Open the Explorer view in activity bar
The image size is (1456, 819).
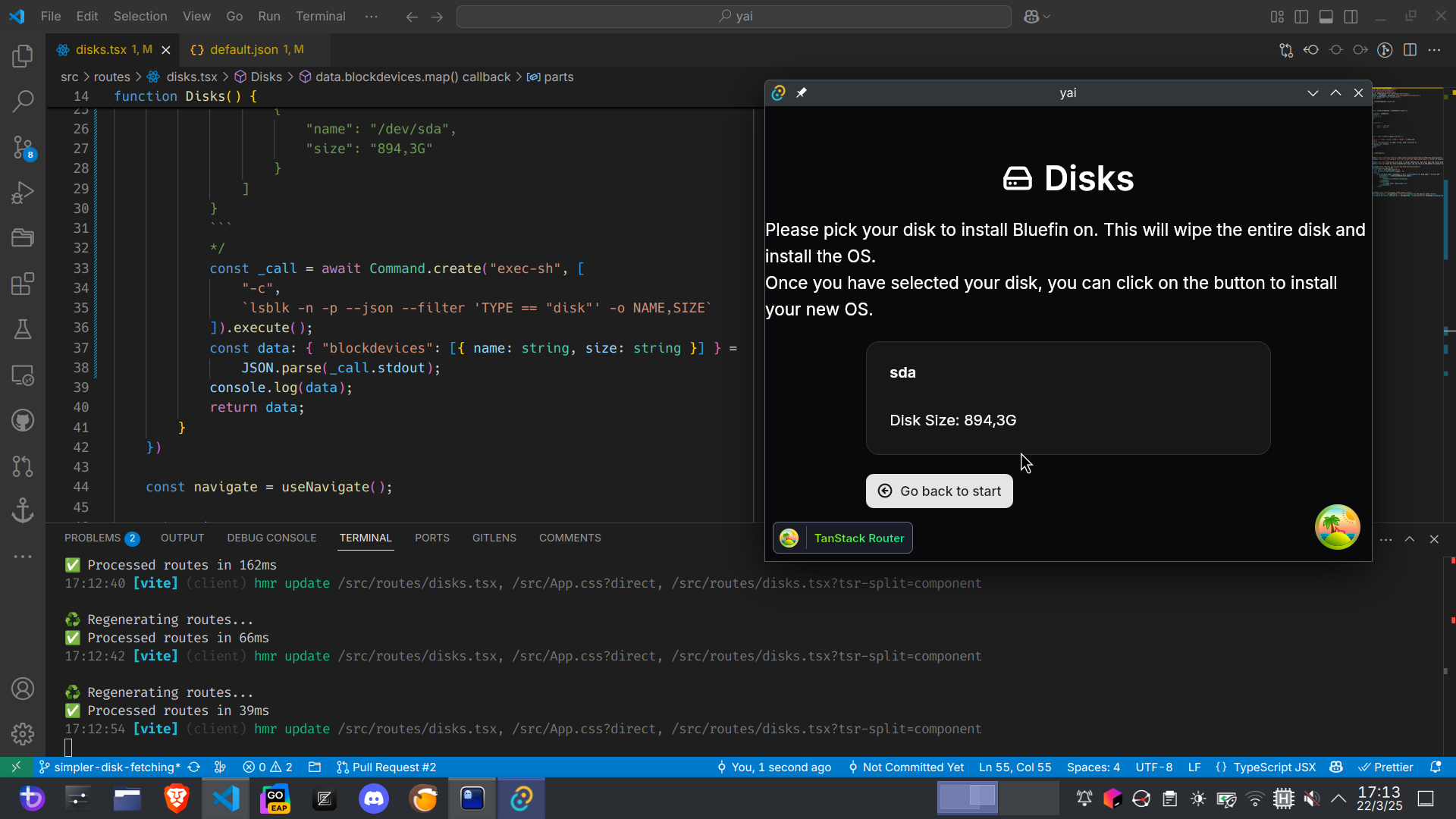(x=23, y=56)
